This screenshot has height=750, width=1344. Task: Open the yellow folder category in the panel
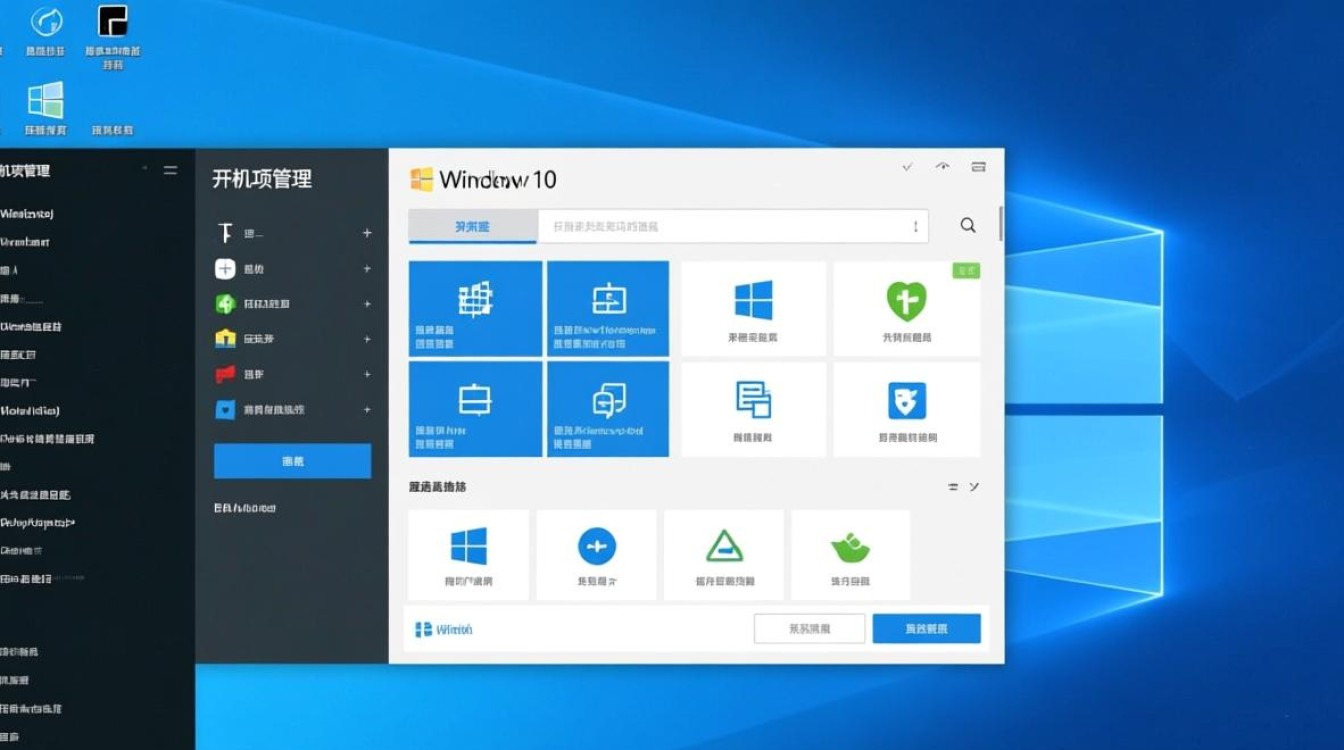[x=225, y=339]
